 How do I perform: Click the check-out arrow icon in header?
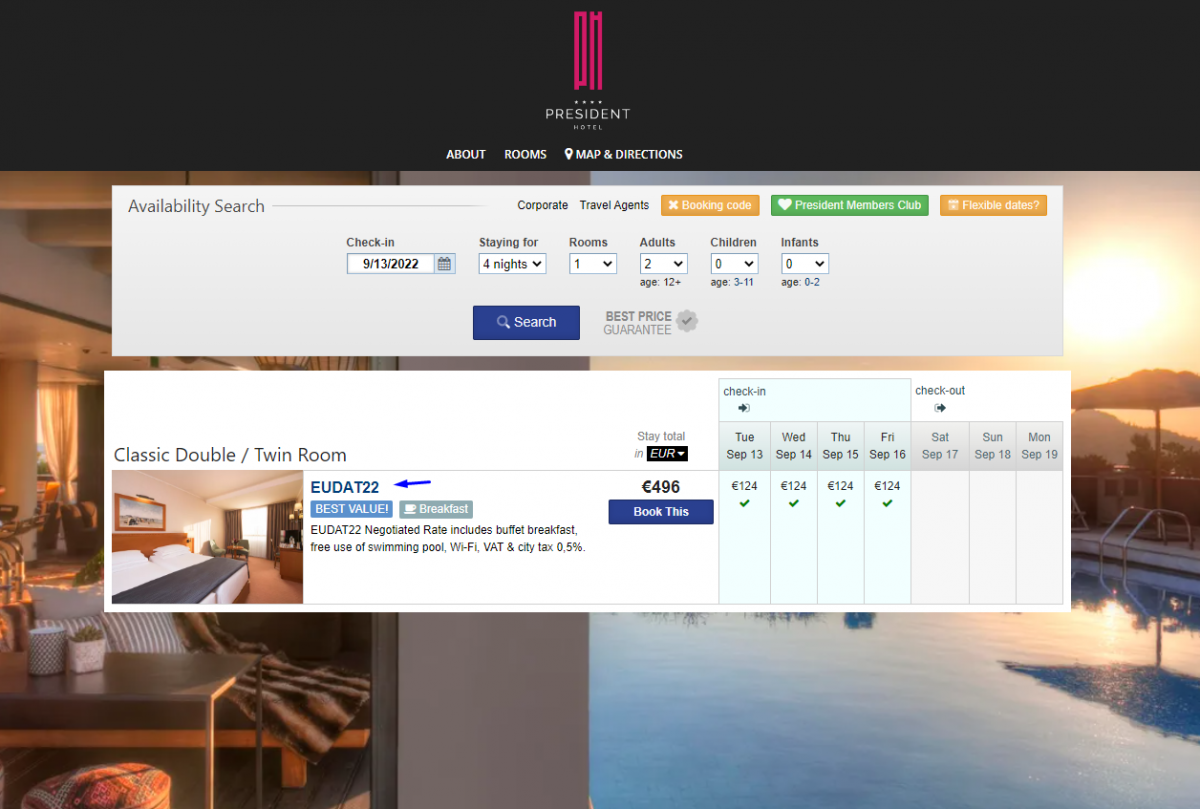click(940, 408)
